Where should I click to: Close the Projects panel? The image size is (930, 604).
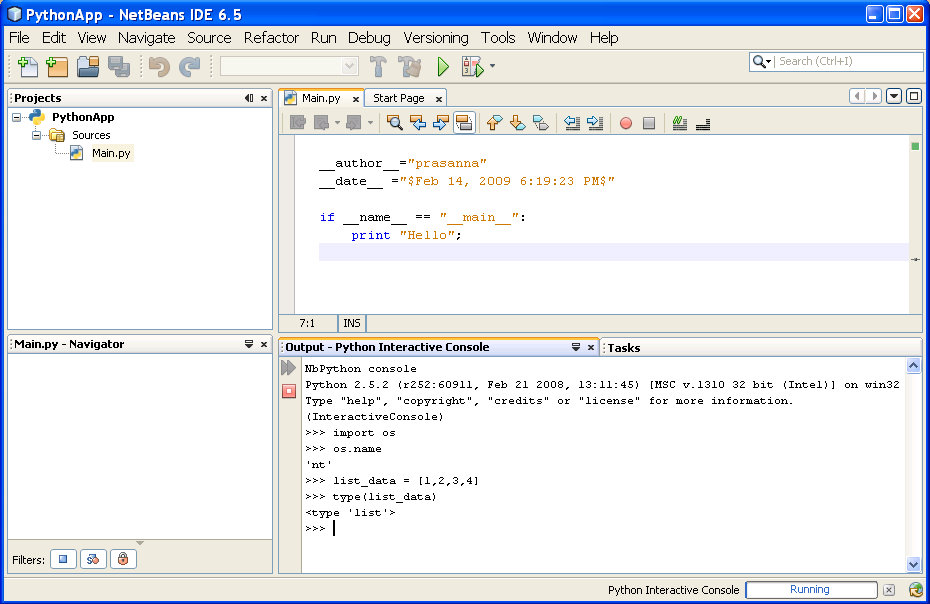pyautogui.click(x=264, y=98)
